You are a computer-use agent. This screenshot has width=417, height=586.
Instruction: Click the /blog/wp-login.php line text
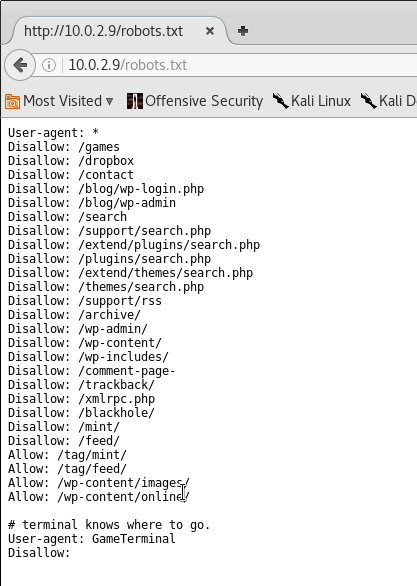(x=106, y=189)
